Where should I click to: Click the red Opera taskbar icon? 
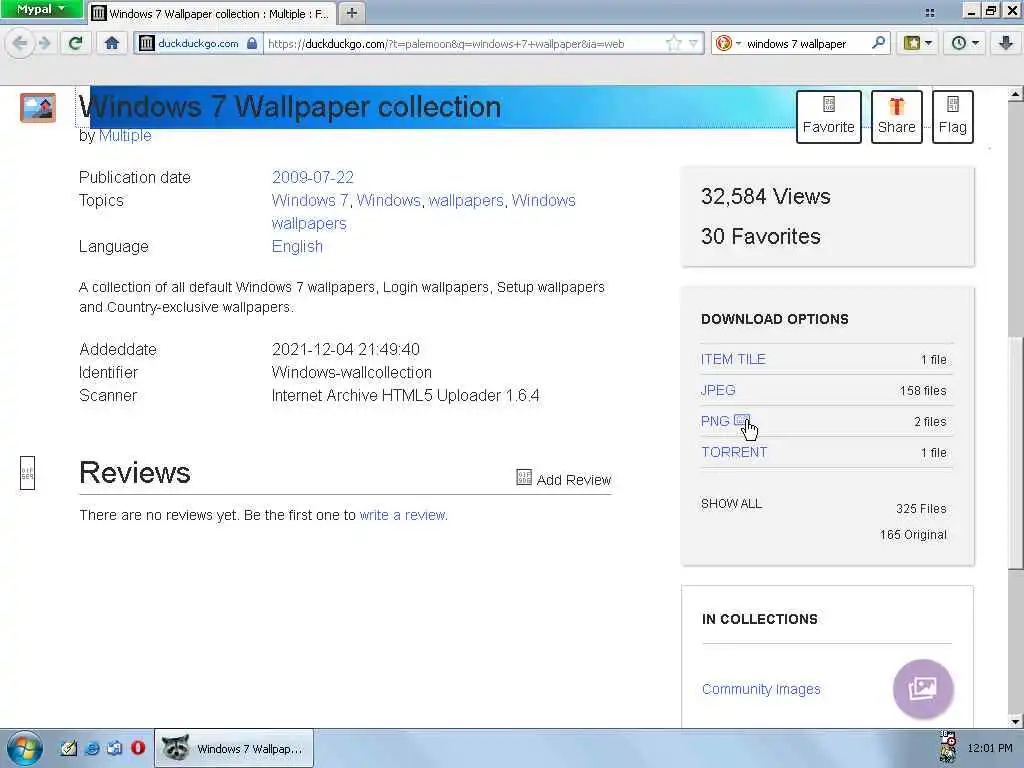138,748
